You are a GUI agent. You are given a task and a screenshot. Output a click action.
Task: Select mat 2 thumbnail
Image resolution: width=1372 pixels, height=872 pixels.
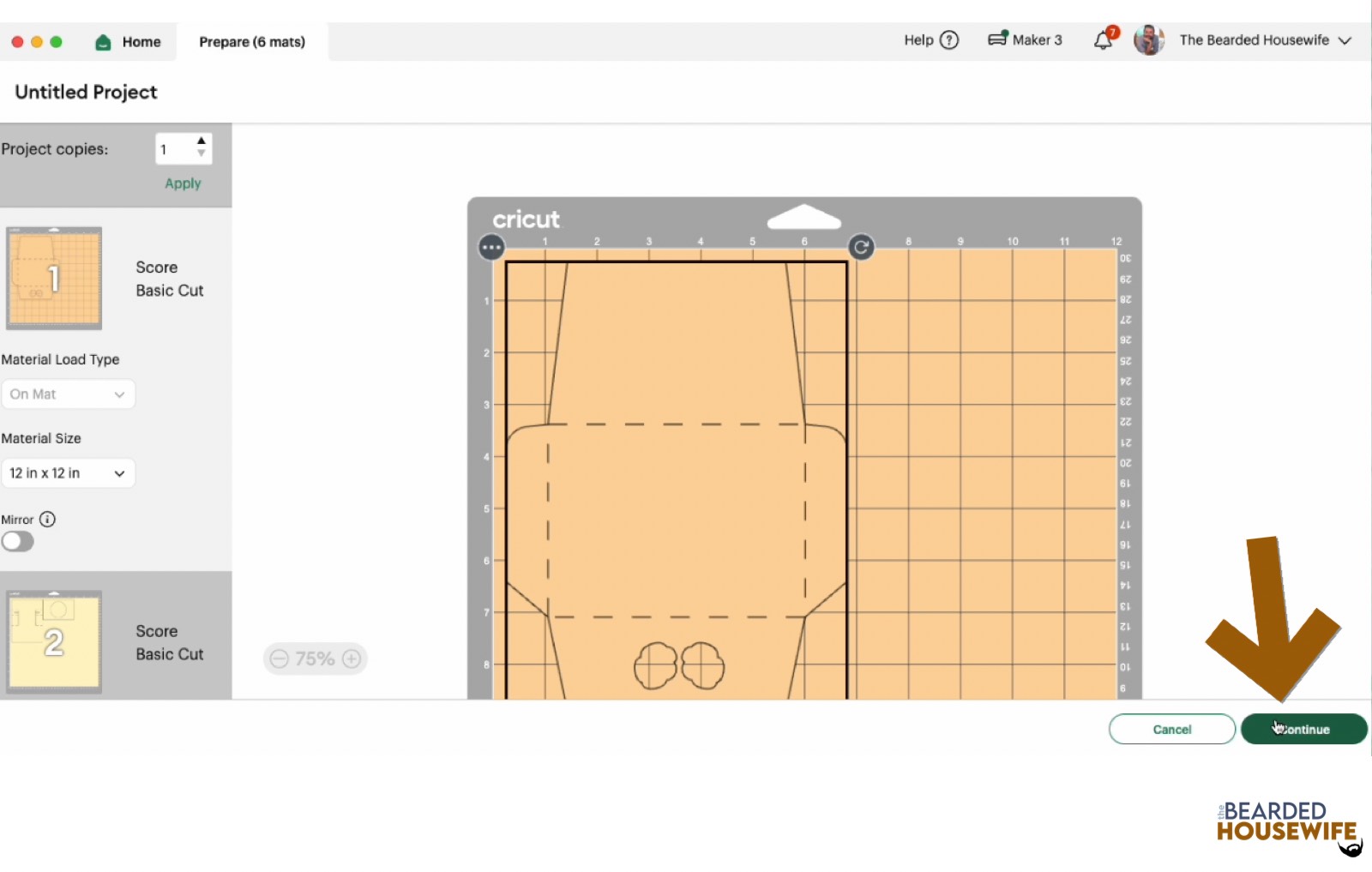point(54,641)
